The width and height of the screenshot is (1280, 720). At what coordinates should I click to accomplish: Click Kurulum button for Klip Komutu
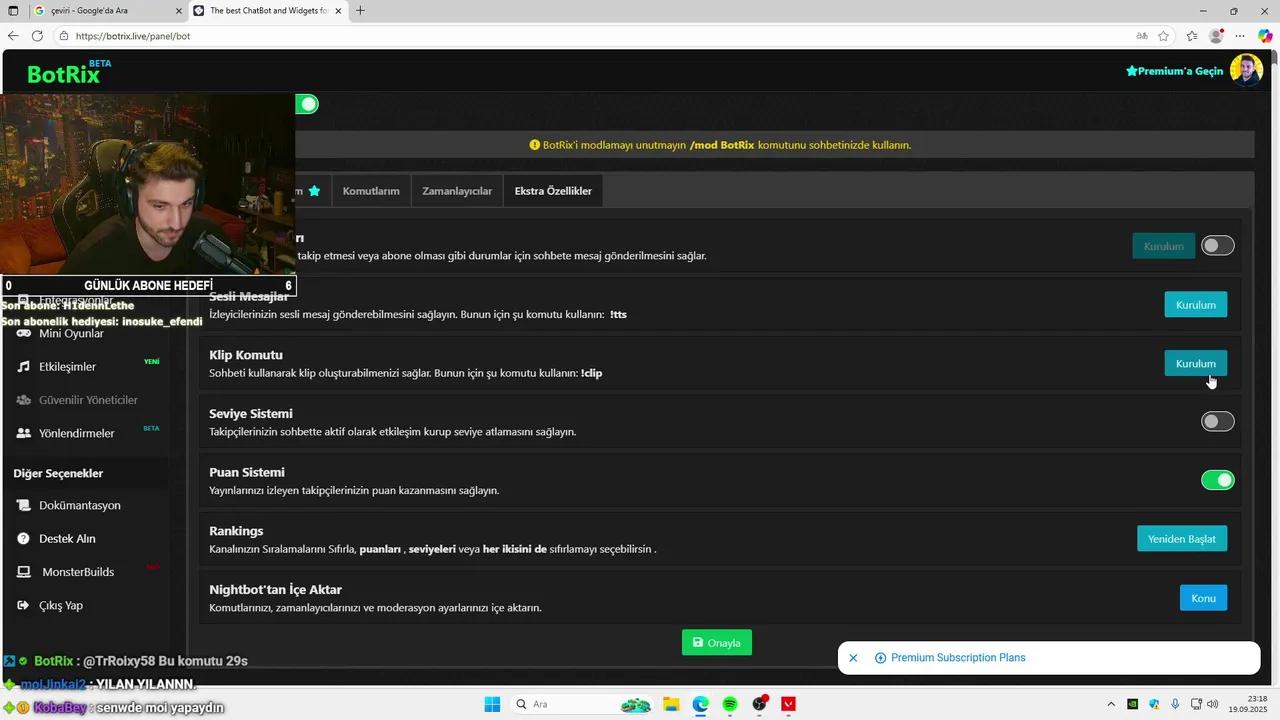coord(1196,364)
